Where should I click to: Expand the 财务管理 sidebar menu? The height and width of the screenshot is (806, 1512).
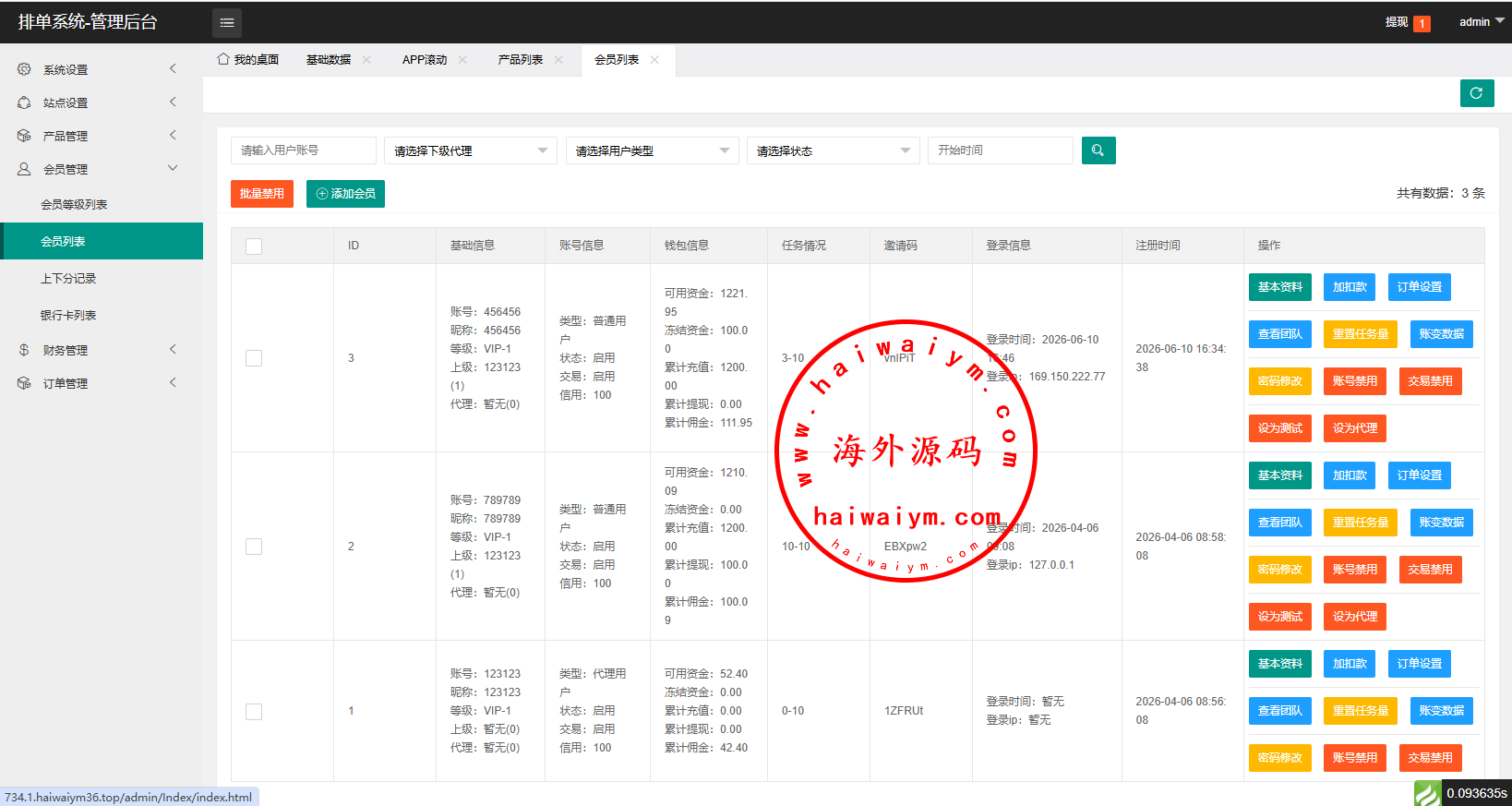(174, 350)
